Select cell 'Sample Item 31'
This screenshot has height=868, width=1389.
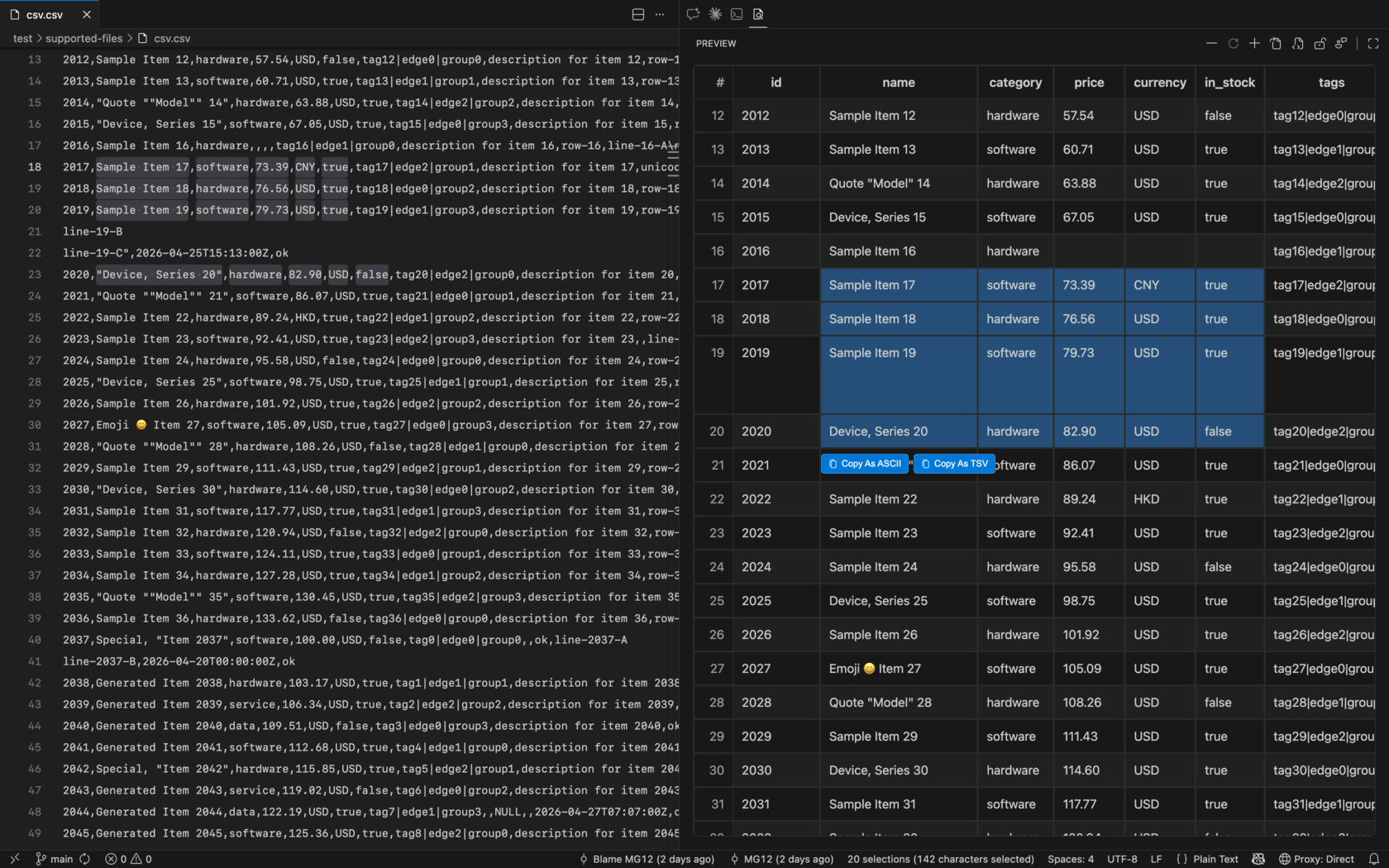point(899,804)
